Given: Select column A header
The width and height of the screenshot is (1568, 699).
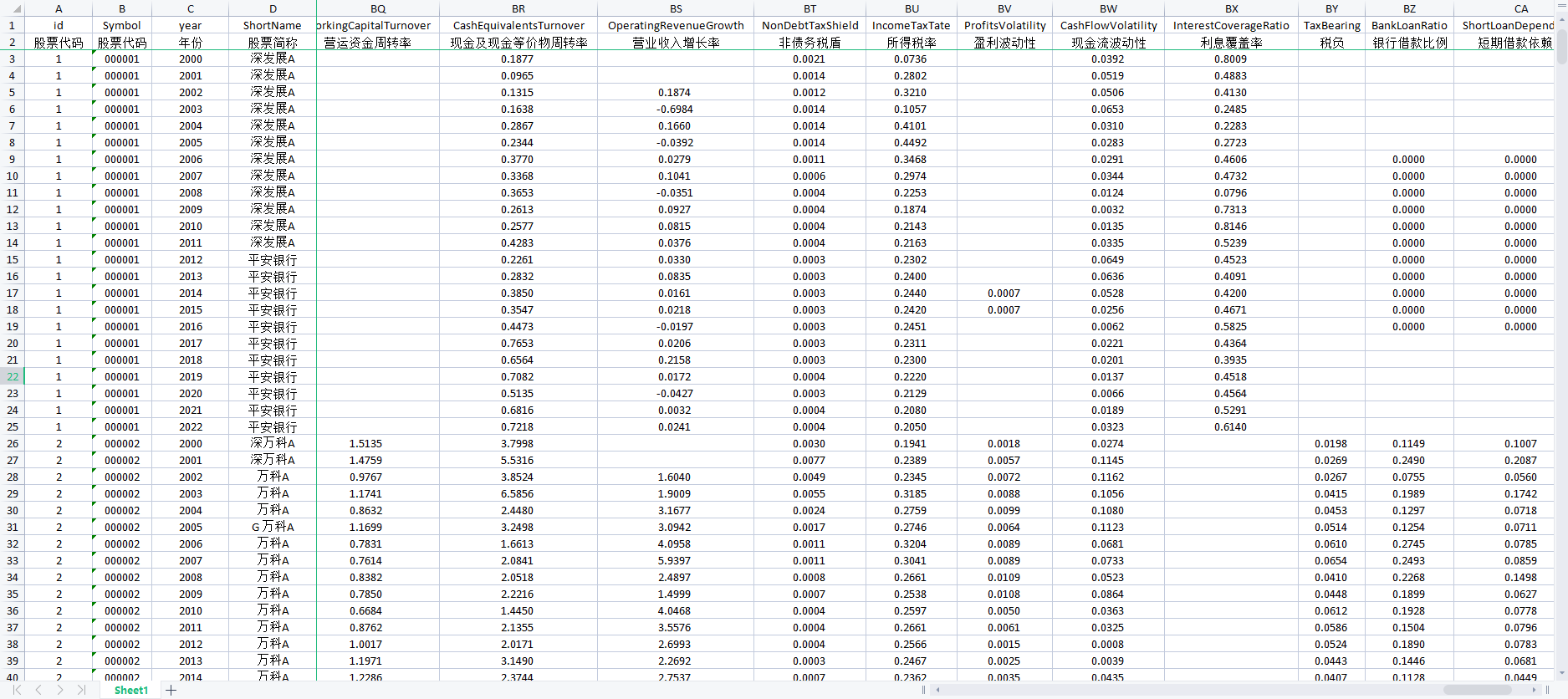Looking at the screenshot, I should pos(59,8).
